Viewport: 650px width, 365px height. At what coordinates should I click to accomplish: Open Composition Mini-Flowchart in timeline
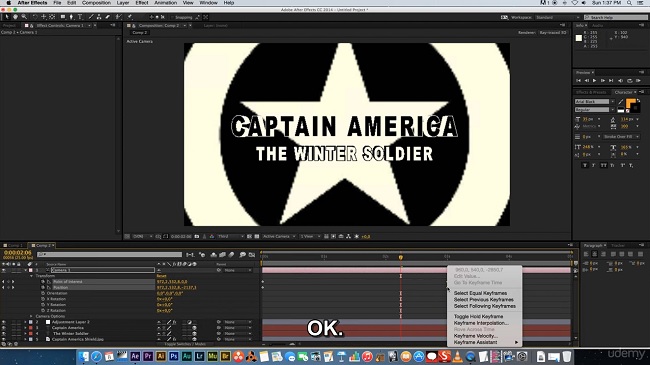point(190,255)
